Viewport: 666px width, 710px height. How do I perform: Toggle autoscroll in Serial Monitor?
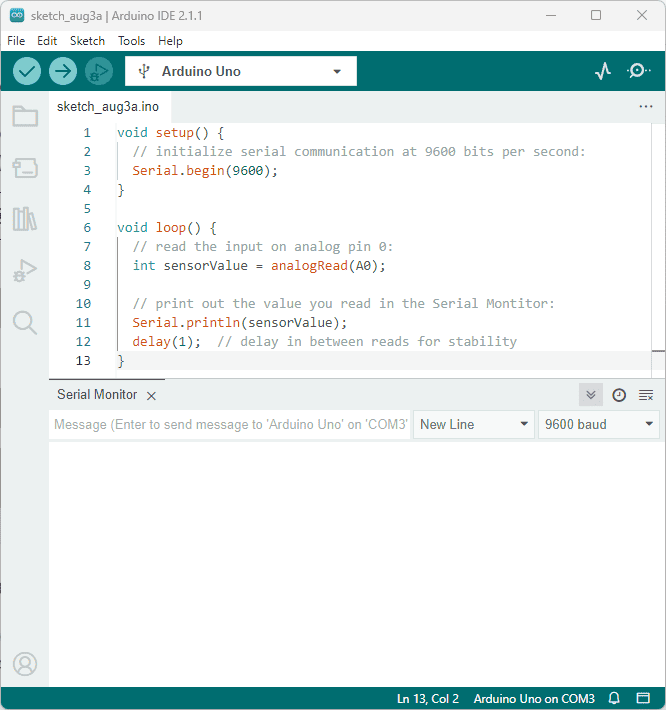(591, 395)
